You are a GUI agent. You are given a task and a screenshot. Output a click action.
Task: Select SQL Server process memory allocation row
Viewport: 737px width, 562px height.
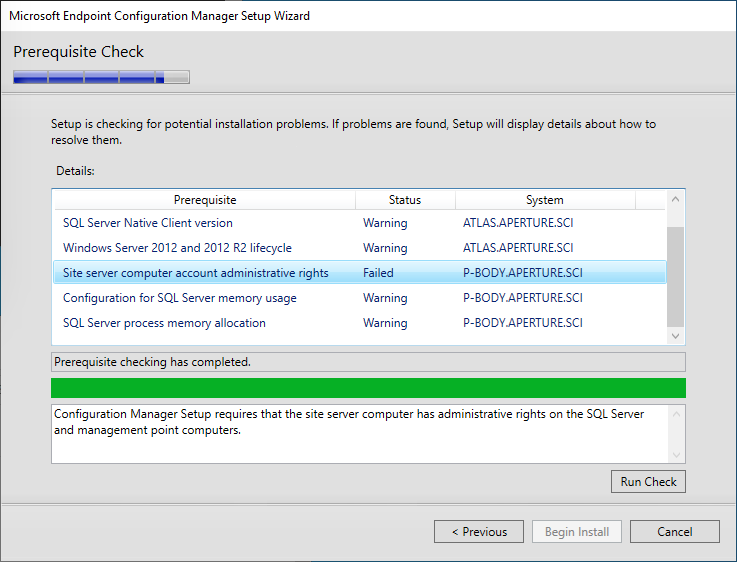(x=360, y=323)
